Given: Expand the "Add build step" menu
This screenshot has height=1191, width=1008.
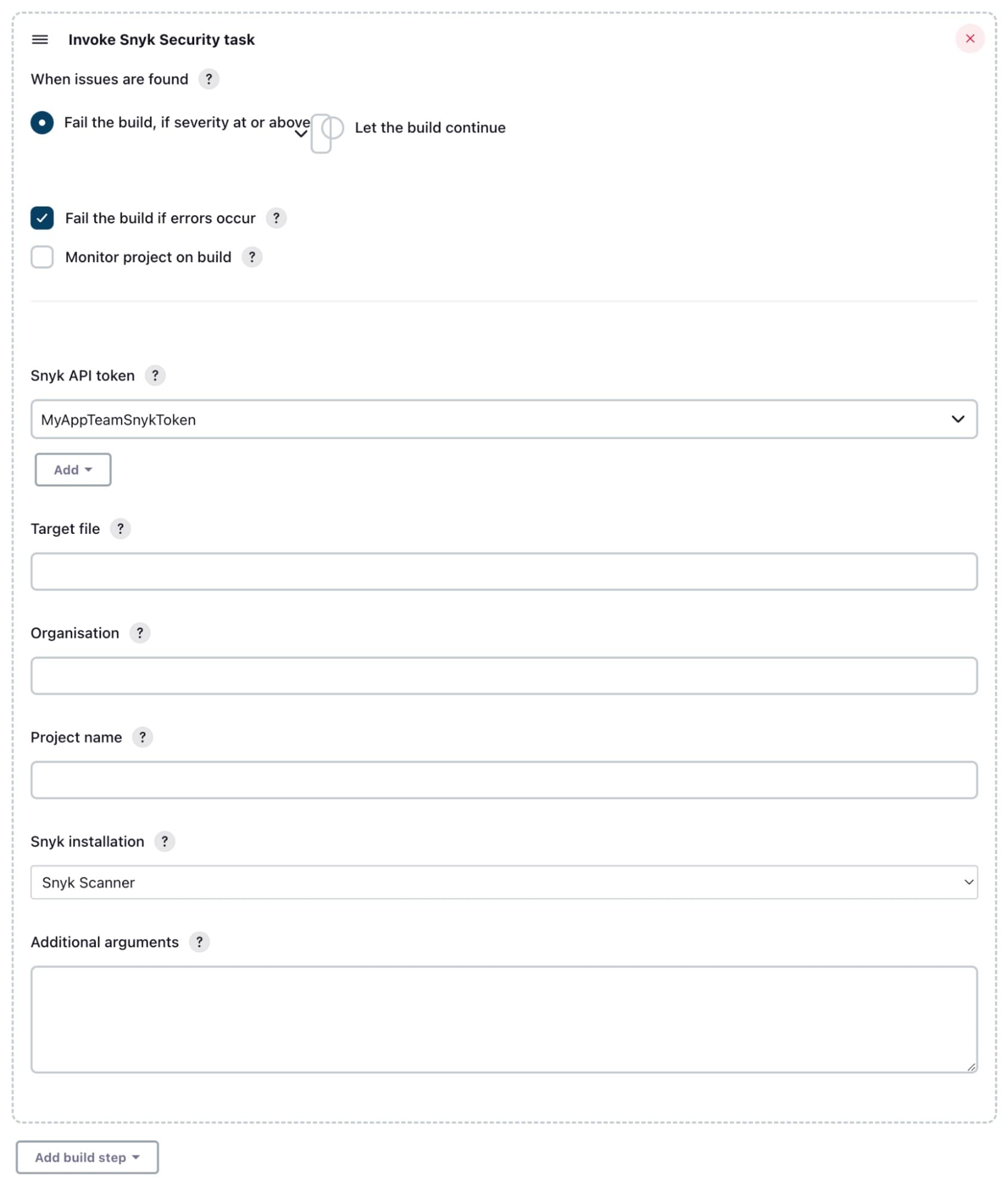Looking at the screenshot, I should point(87,1157).
